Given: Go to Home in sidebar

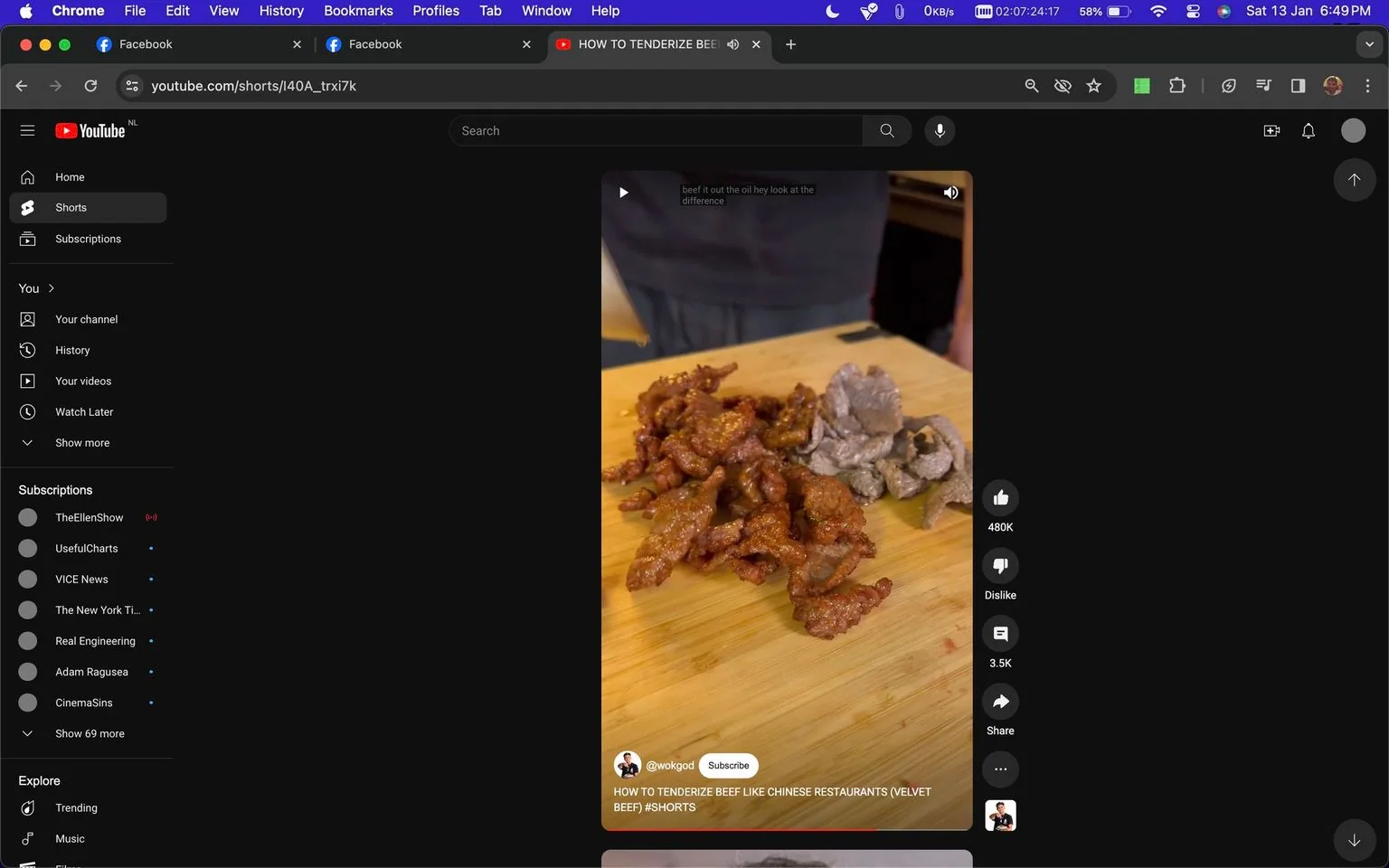Looking at the screenshot, I should (x=88, y=177).
